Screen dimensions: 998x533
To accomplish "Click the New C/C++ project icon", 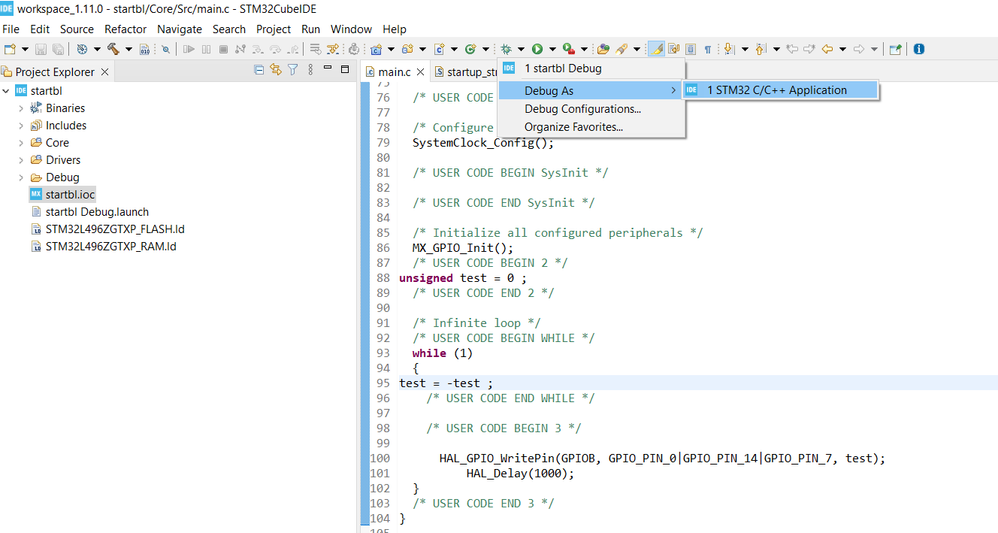I will point(376,49).
